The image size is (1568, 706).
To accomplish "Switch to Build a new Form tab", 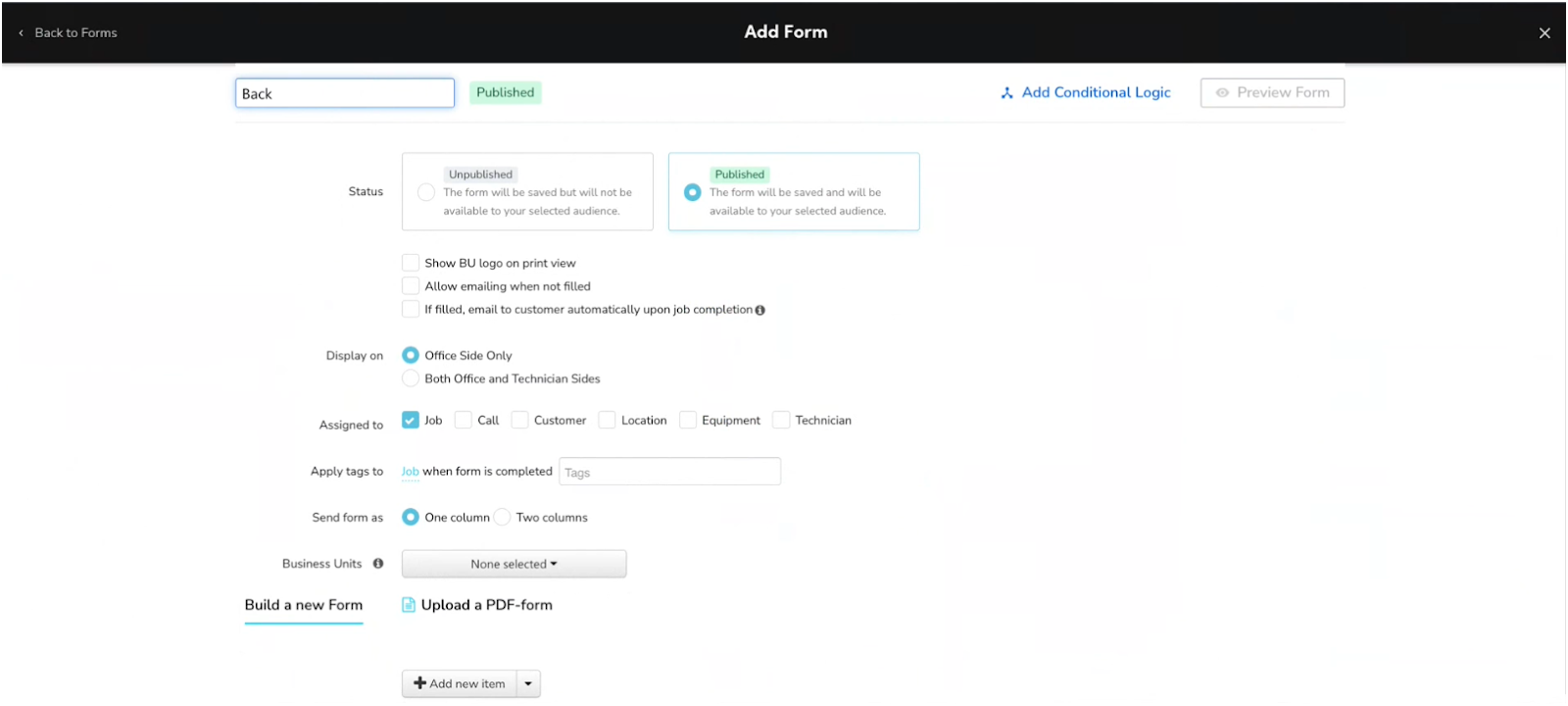I will click(304, 605).
